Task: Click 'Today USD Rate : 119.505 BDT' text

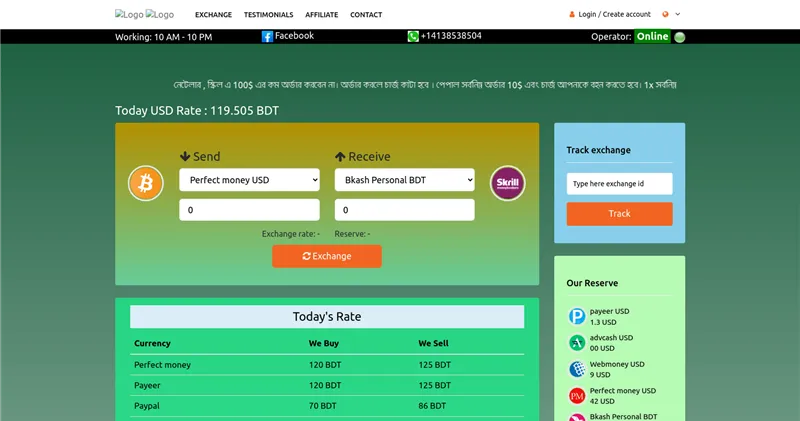Action: pos(197,111)
